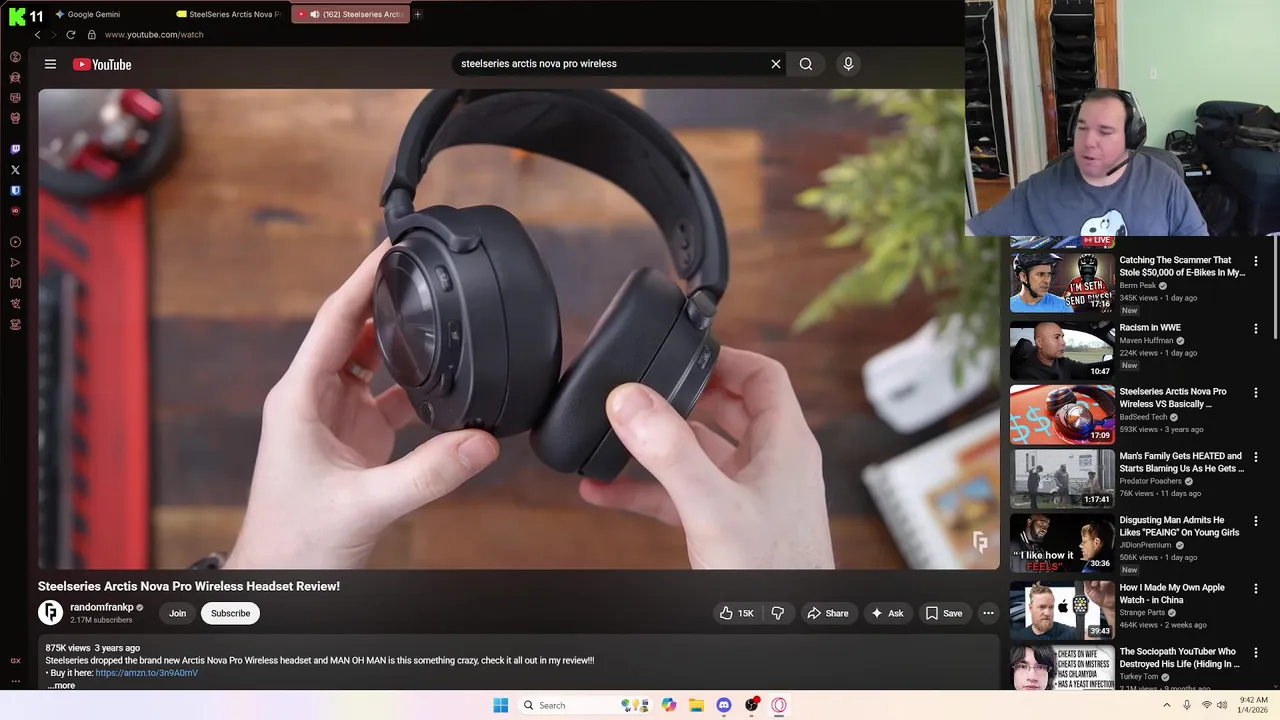Switch to the SteelSeries Arctis Nova tab
The width and height of the screenshot is (1280, 720).
[228, 14]
